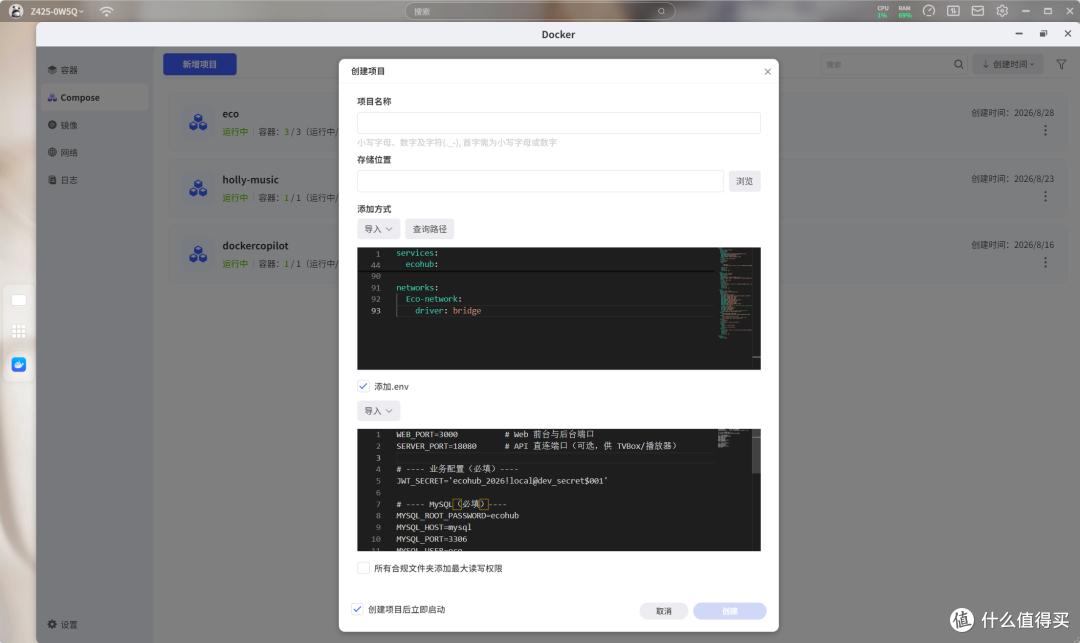Focus the top system search bar

click(540, 11)
